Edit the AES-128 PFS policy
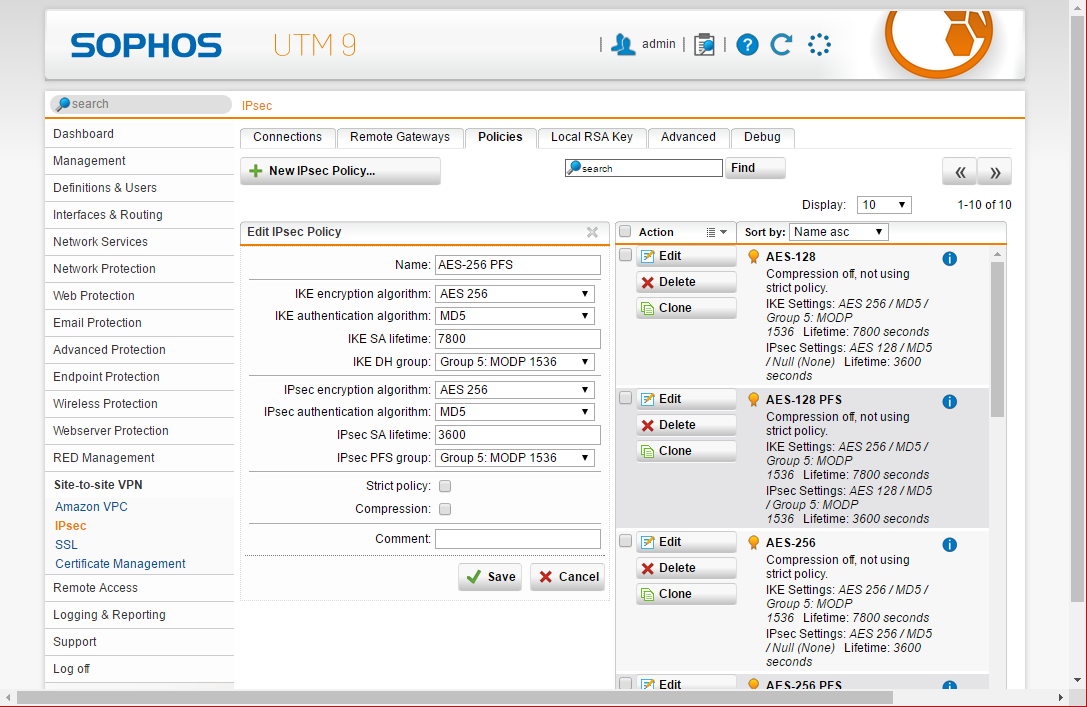1087x707 pixels. [686, 399]
